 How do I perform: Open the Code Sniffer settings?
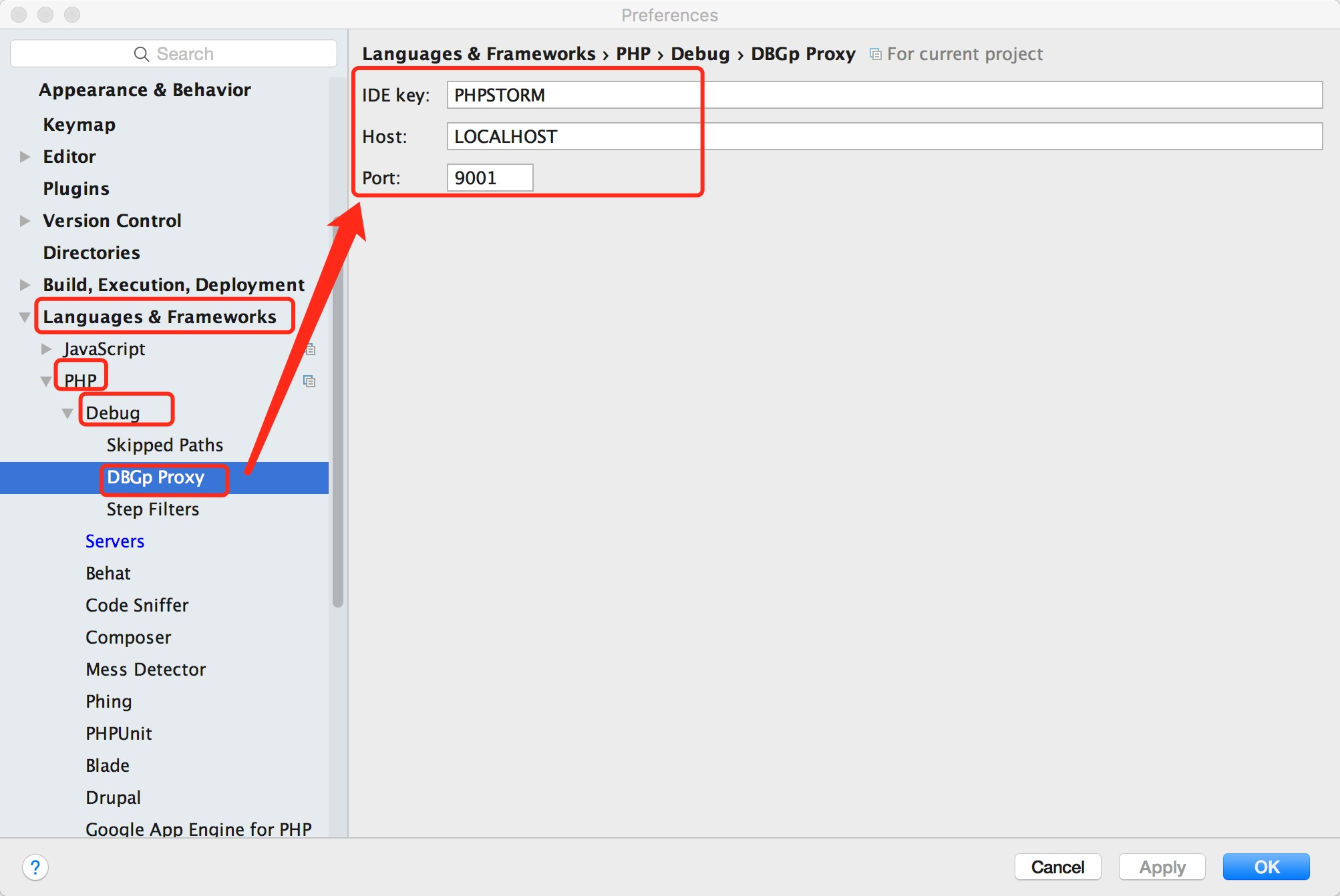pos(137,606)
